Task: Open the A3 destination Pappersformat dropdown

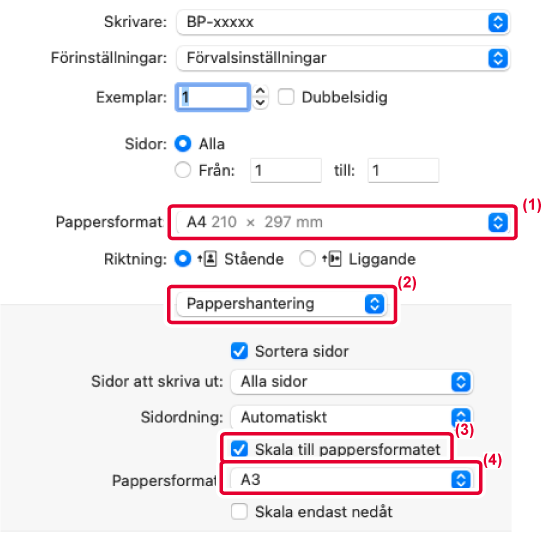Action: click(351, 479)
